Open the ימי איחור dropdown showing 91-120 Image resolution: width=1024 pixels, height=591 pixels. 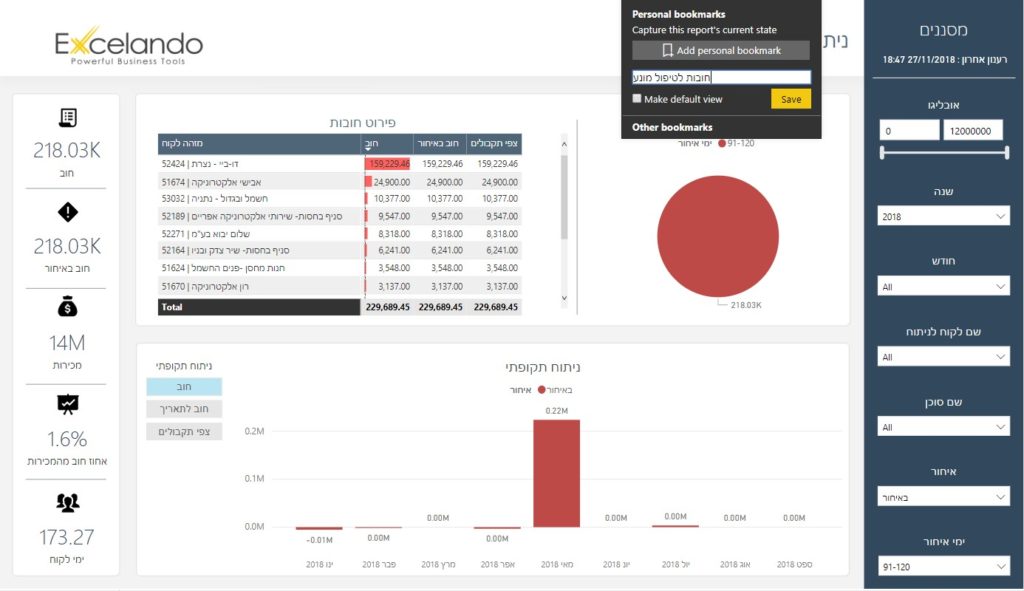944,567
